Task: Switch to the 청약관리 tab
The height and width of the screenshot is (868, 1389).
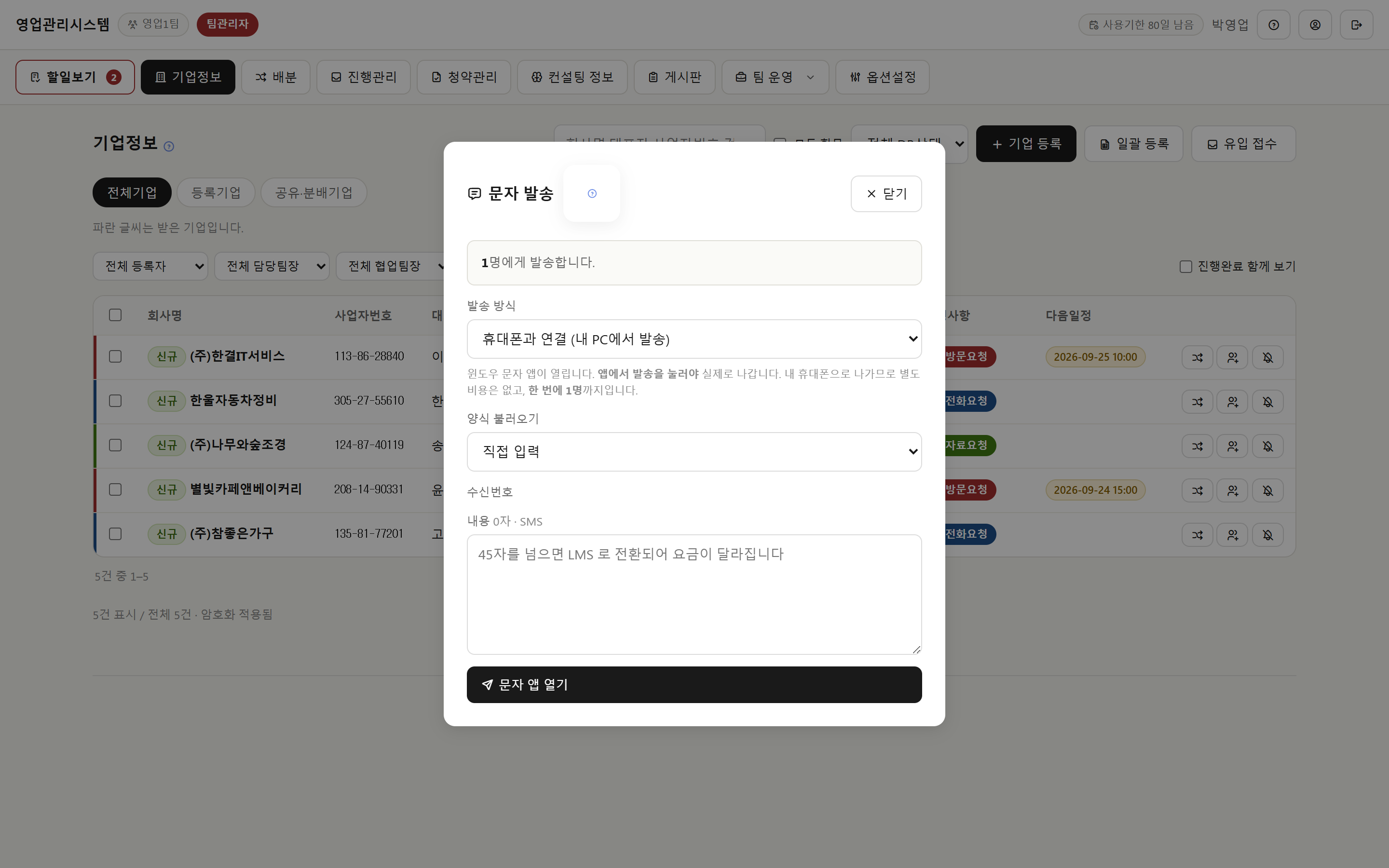Action: [464, 77]
